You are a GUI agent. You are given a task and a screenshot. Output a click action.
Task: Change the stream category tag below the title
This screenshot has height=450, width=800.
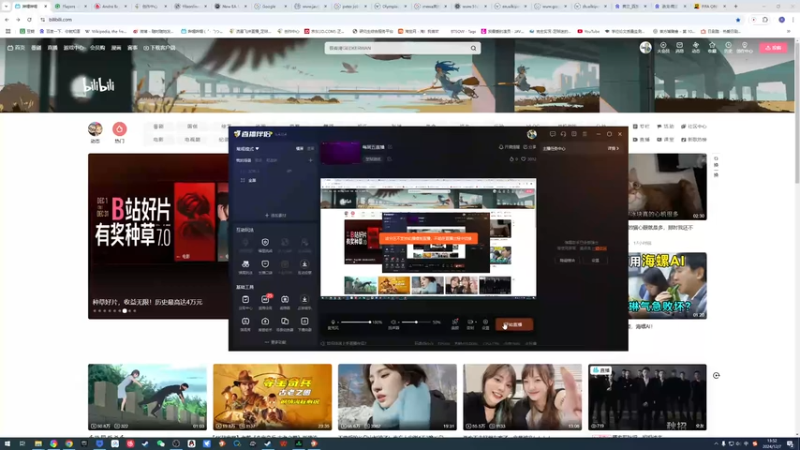(373, 159)
